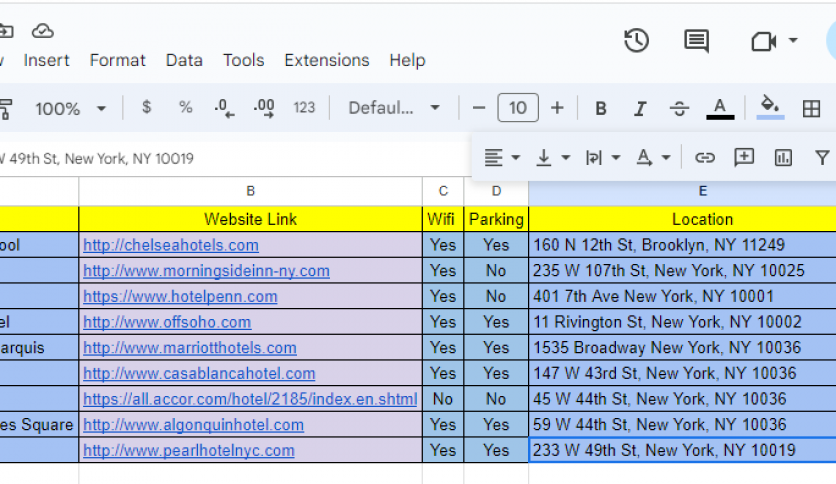Open the morningsideinn-ny.com link

click(206, 271)
